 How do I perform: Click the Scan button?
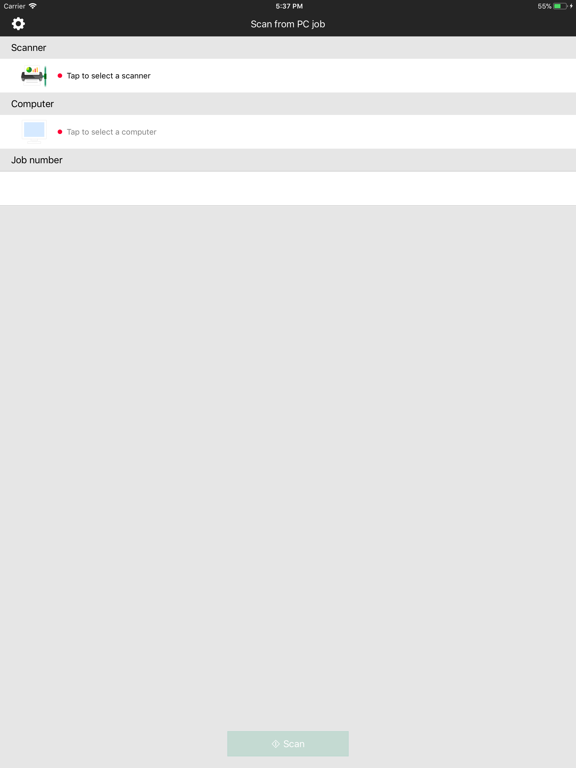tap(288, 744)
